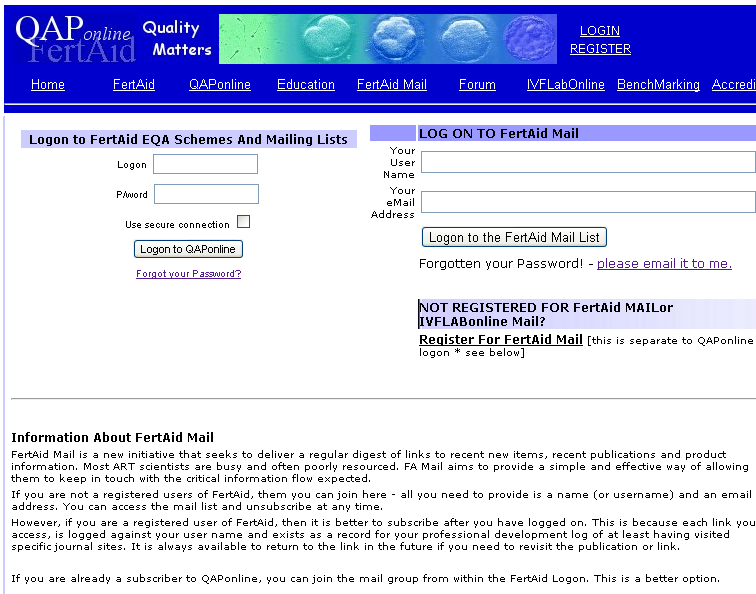Image resolution: width=756 pixels, height=594 pixels.
Task: Open Register For FertAid Mail link
Action: [x=500, y=339]
